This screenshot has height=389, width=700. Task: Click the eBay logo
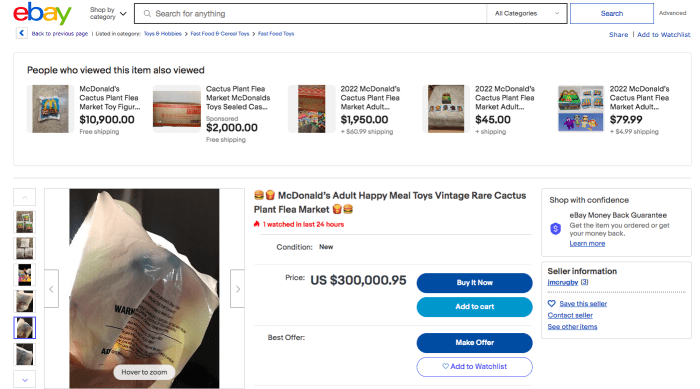[42, 13]
